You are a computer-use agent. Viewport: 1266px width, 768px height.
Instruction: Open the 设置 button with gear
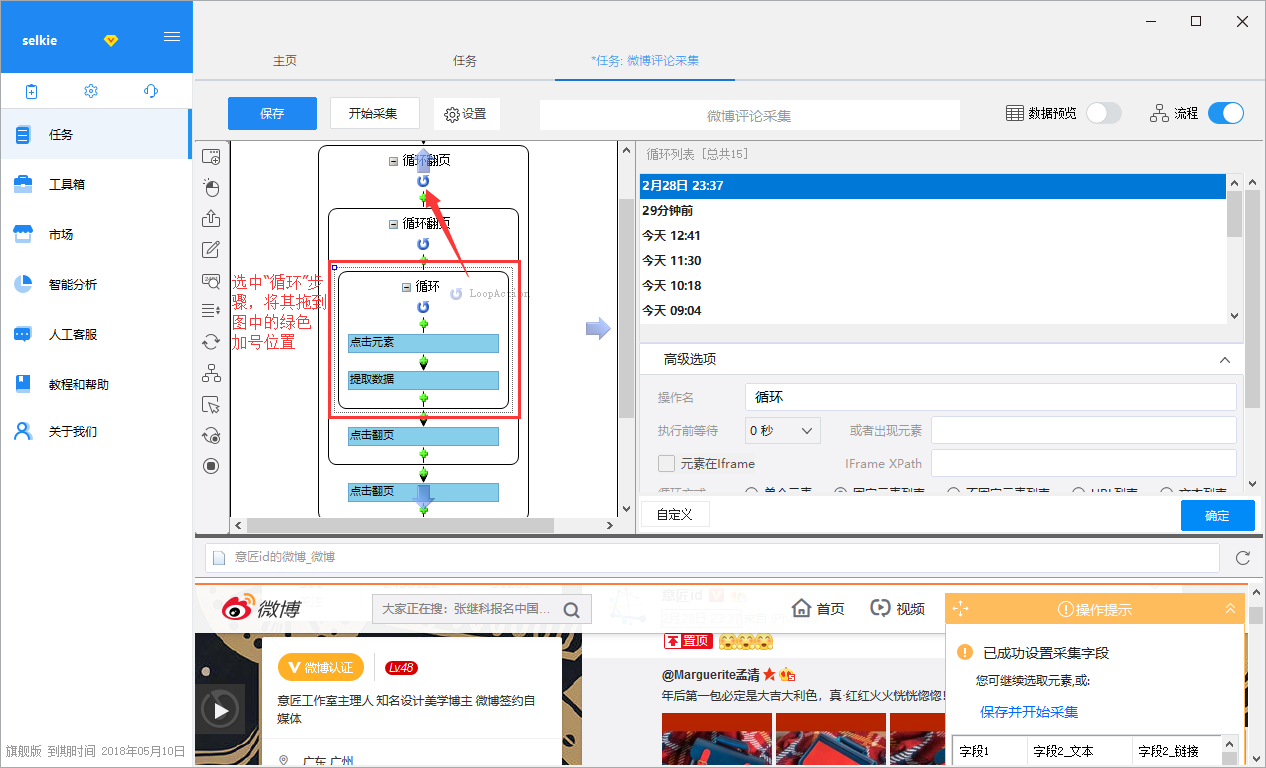(466, 114)
